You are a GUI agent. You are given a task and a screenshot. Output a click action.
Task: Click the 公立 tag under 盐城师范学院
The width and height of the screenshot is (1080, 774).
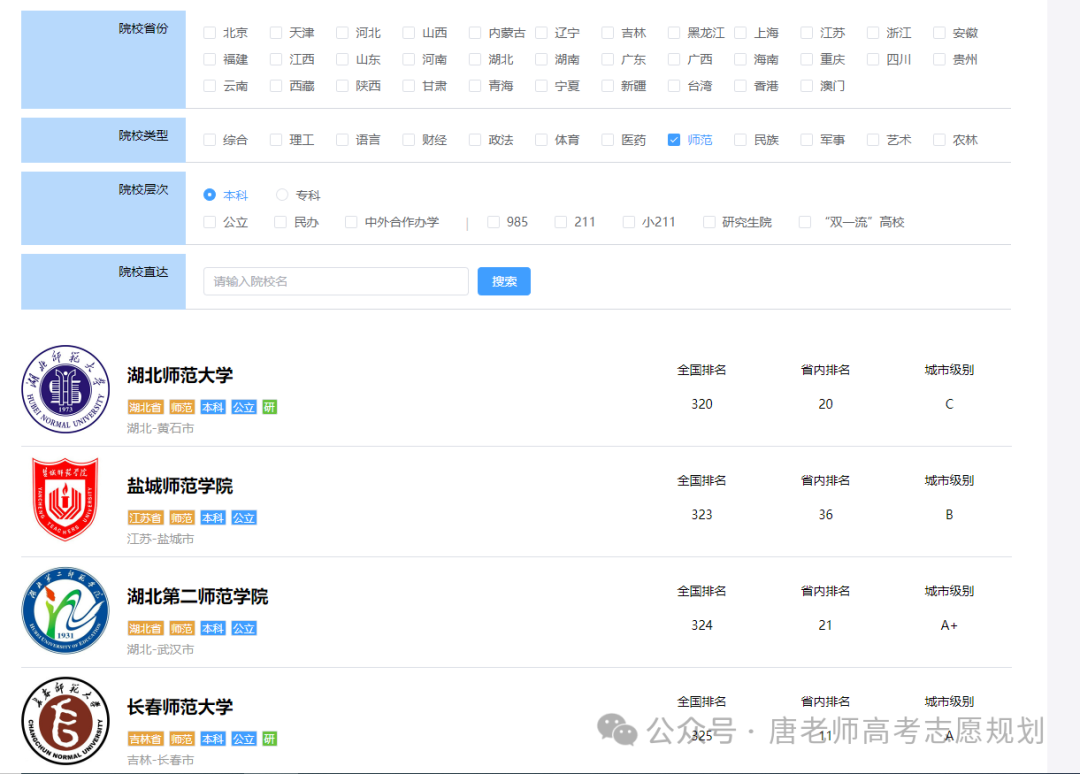coord(244,518)
